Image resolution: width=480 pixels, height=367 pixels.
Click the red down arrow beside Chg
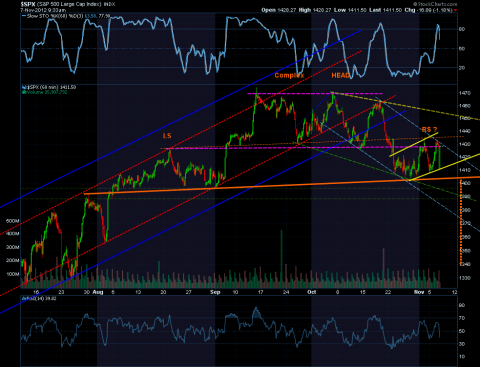(x=455, y=10)
